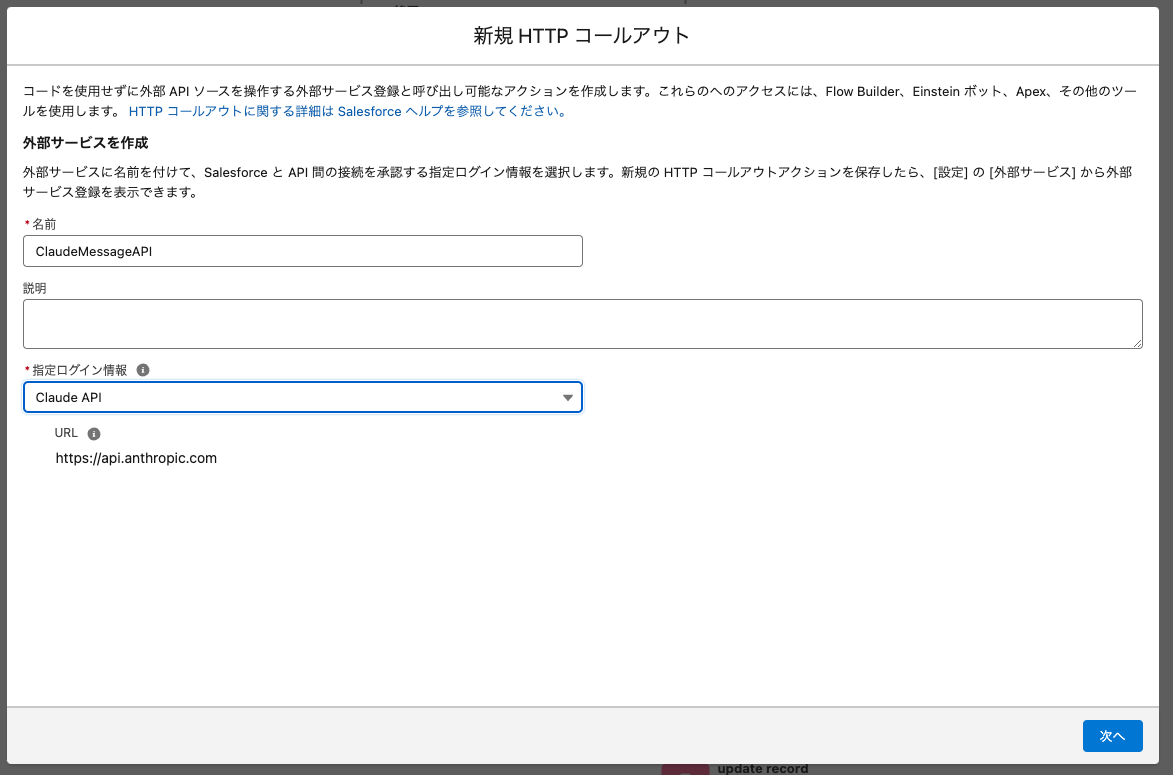The height and width of the screenshot is (775, 1173).
Task: Click the 新規 HTTP コールアウト dialog title
Action: tap(581, 35)
